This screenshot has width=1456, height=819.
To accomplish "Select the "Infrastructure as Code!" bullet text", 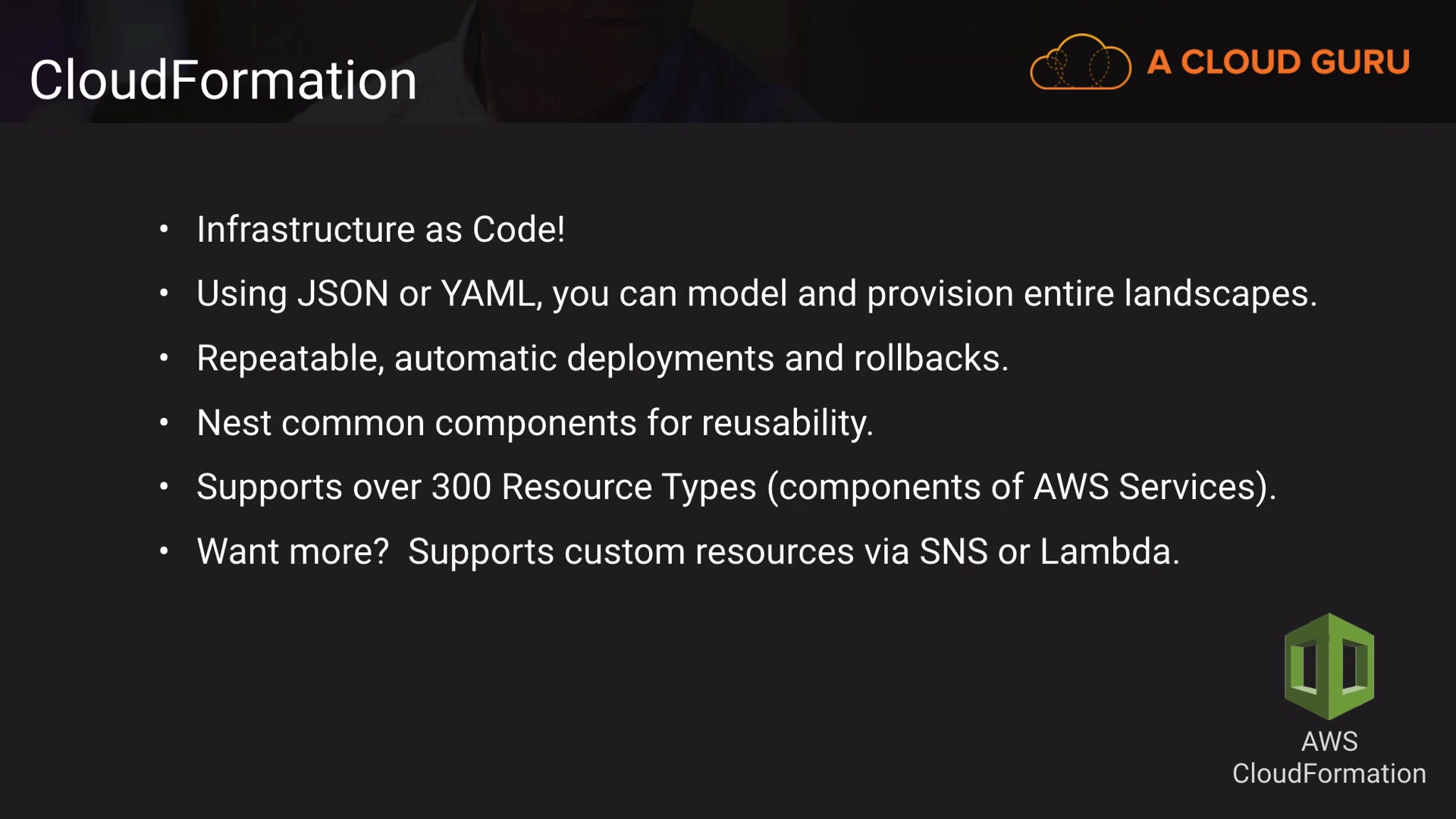I will pyautogui.click(x=380, y=229).
